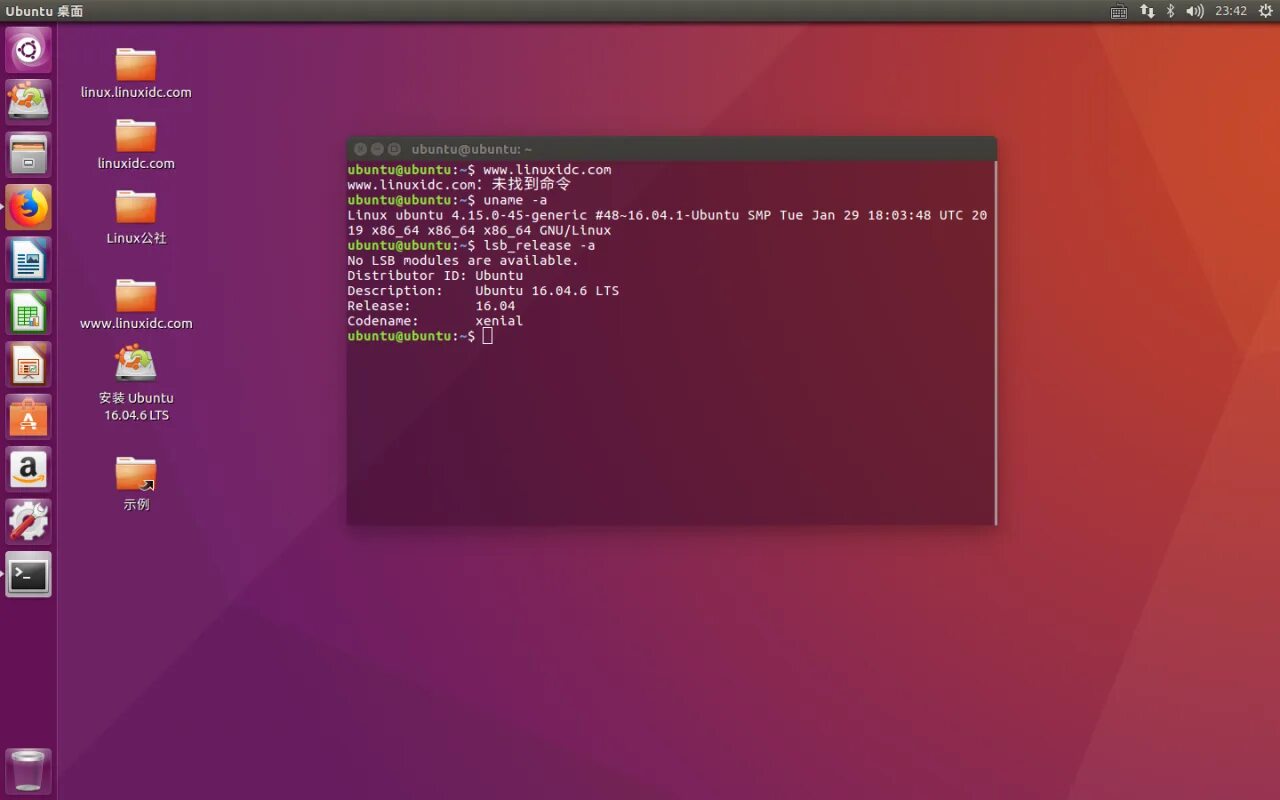Open LibreOffice Impress presentation app
Image resolution: width=1280 pixels, height=800 pixels.
[28, 365]
